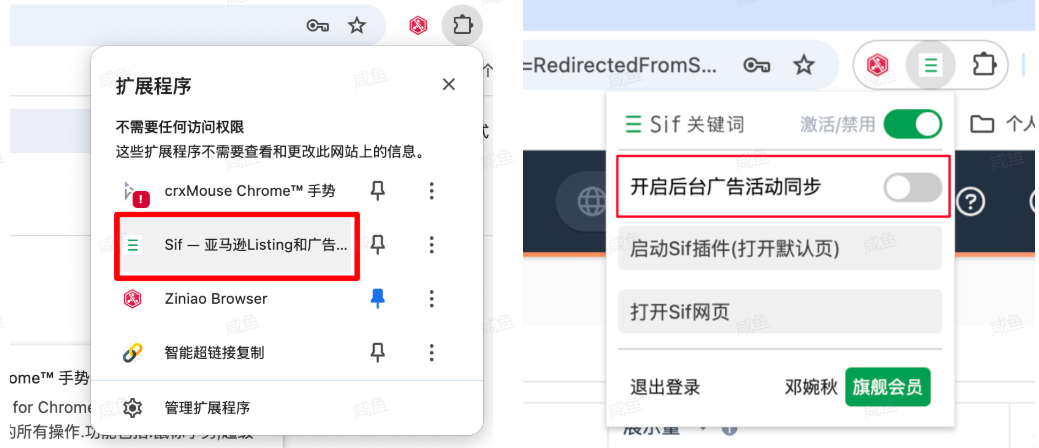Enable 开启后台广告活动同步 switch
The image size is (1039, 448).
coord(912,188)
